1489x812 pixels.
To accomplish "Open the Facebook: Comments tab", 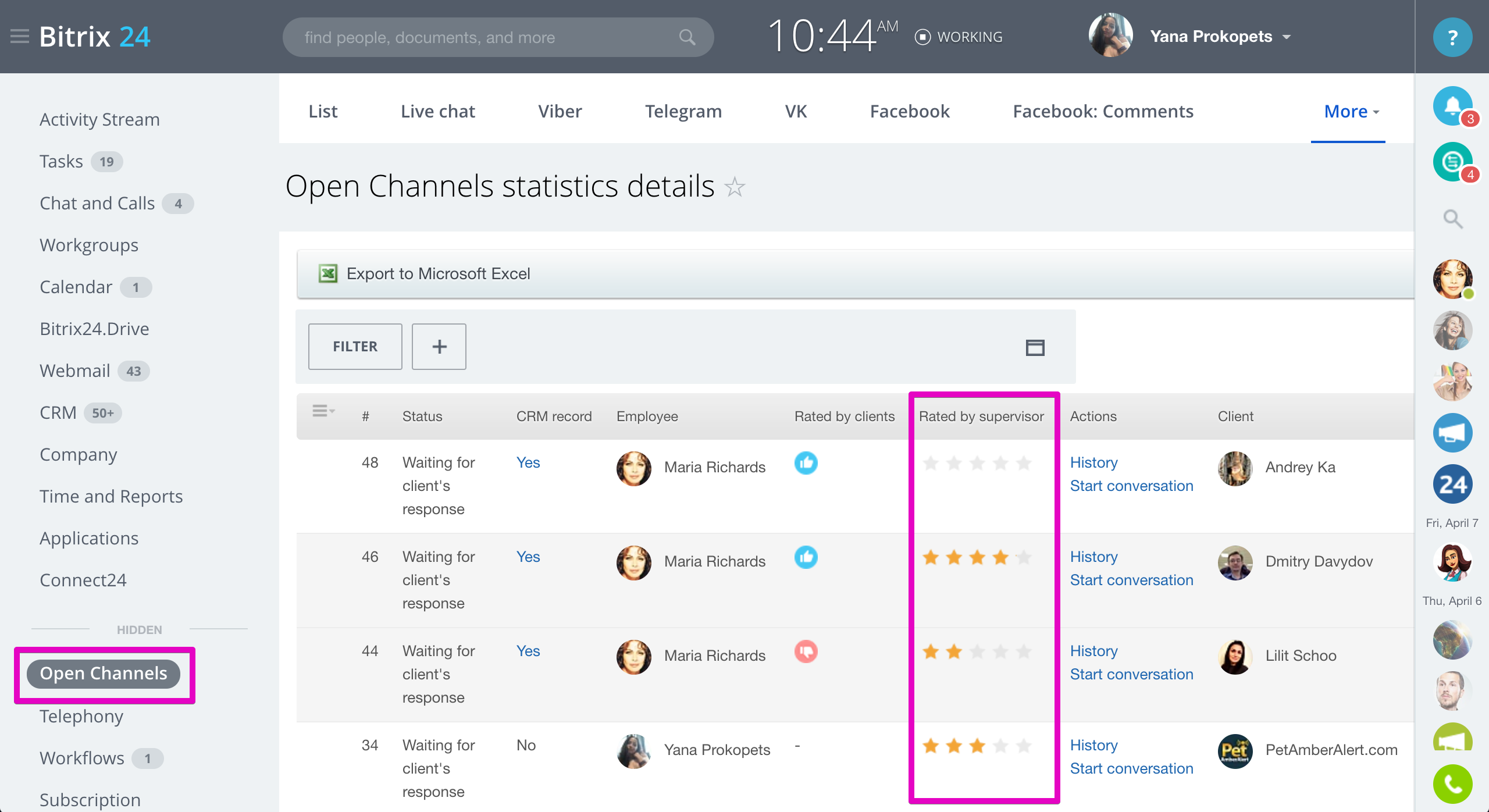I will (x=1103, y=111).
